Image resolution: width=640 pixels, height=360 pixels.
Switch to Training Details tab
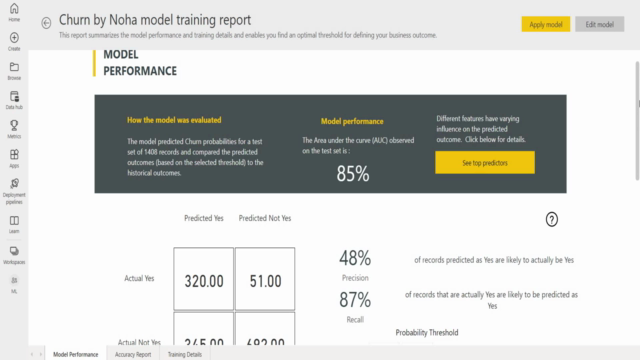[184, 354]
